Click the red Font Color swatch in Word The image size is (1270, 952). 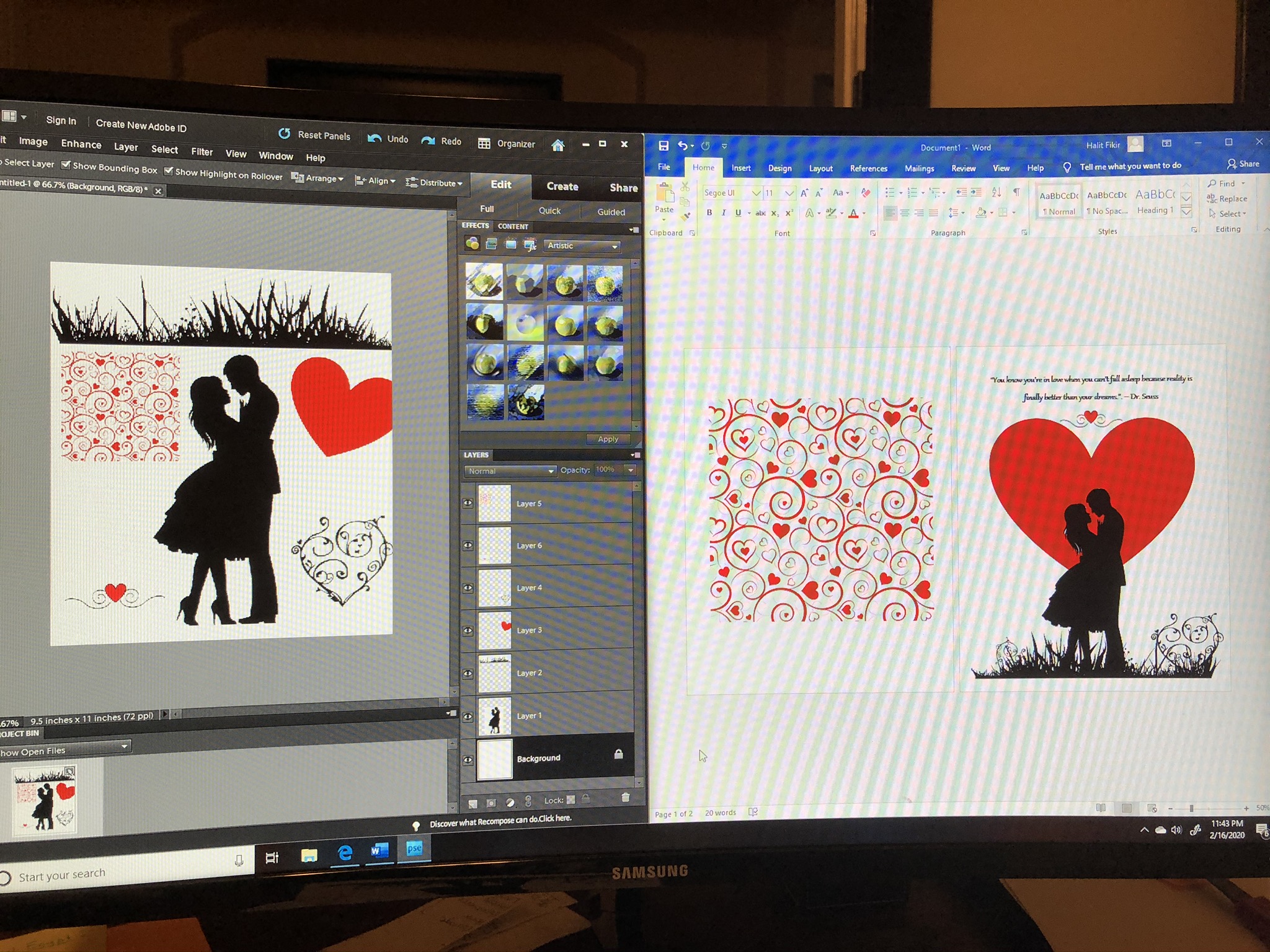(853, 213)
